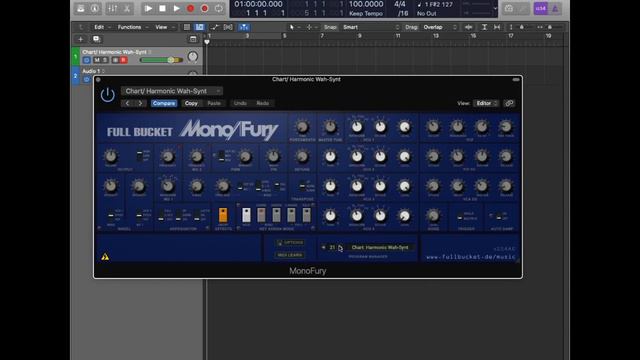Click the Compare button
This screenshot has width=640, height=360.
tap(164, 103)
